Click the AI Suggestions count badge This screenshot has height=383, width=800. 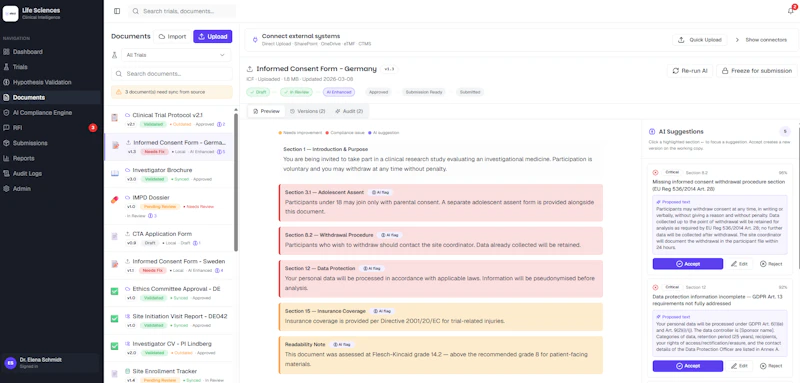click(785, 132)
